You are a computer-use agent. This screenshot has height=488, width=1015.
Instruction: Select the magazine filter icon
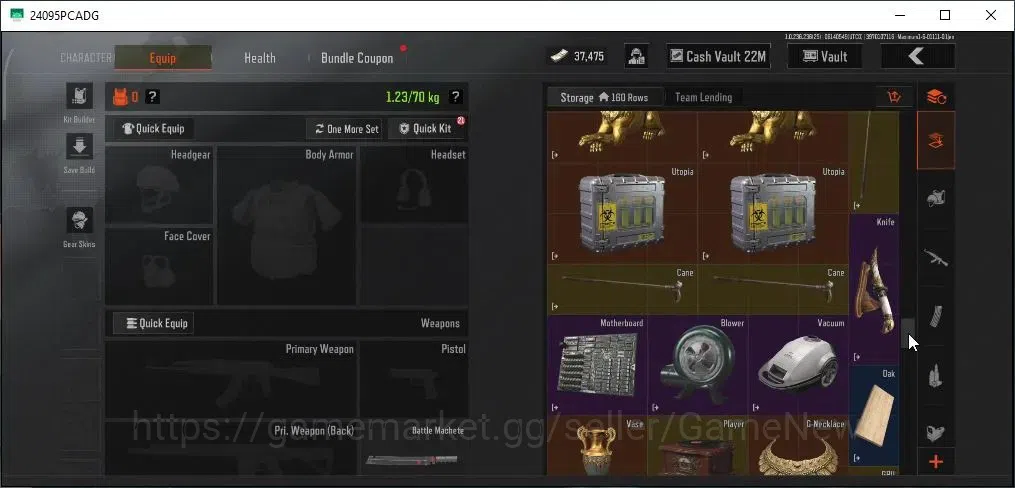[x=936, y=316]
